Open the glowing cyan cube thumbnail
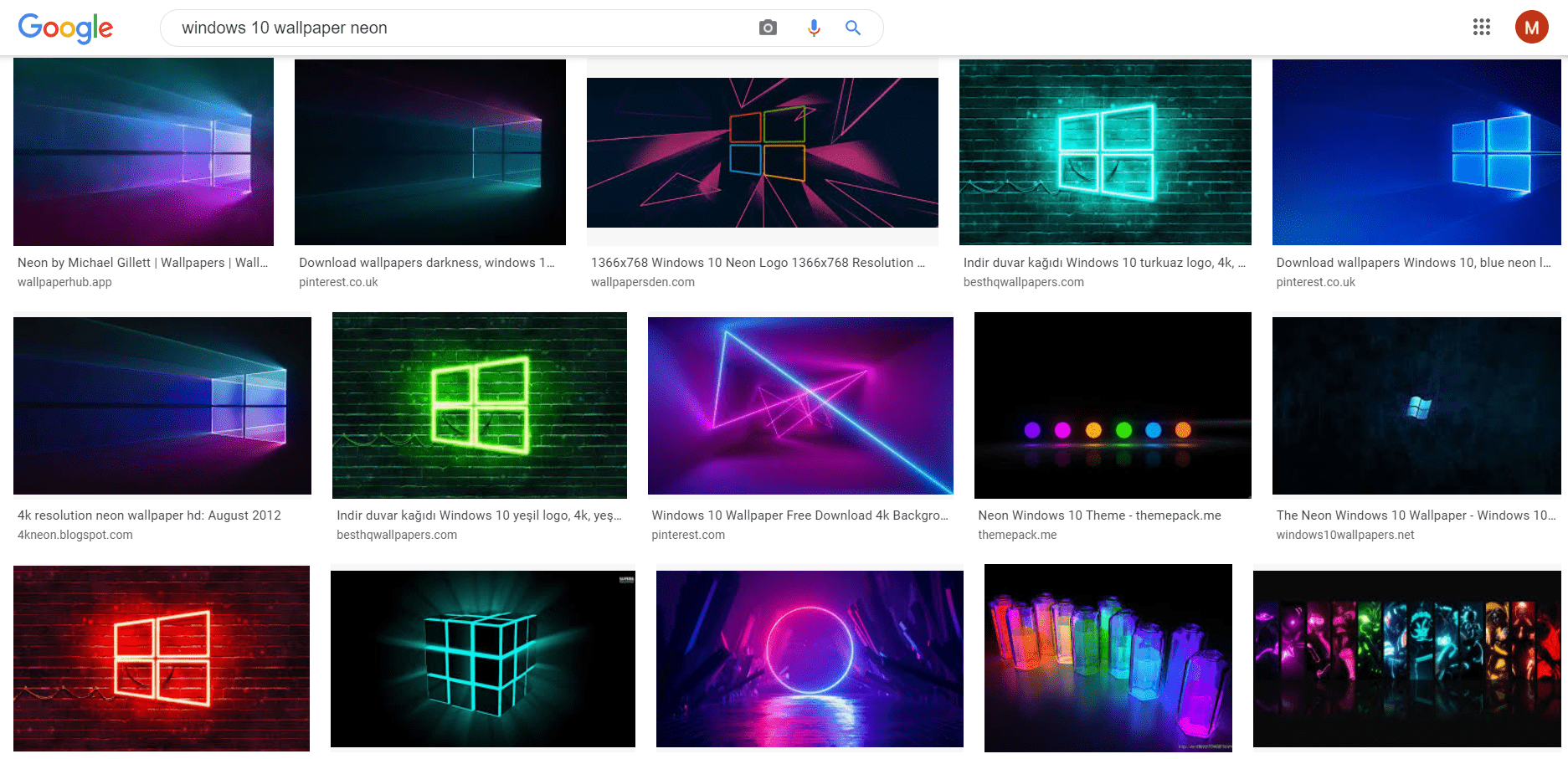 pyautogui.click(x=483, y=659)
